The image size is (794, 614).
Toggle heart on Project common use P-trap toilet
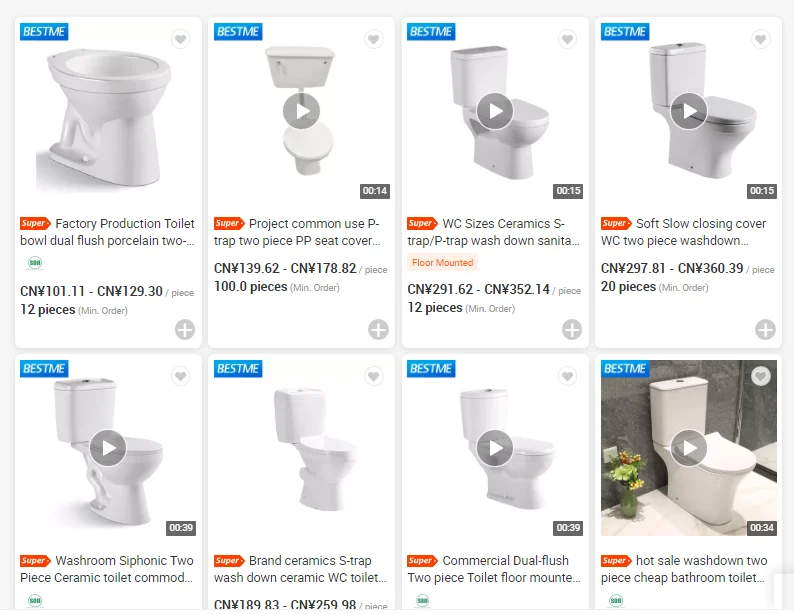tap(374, 39)
